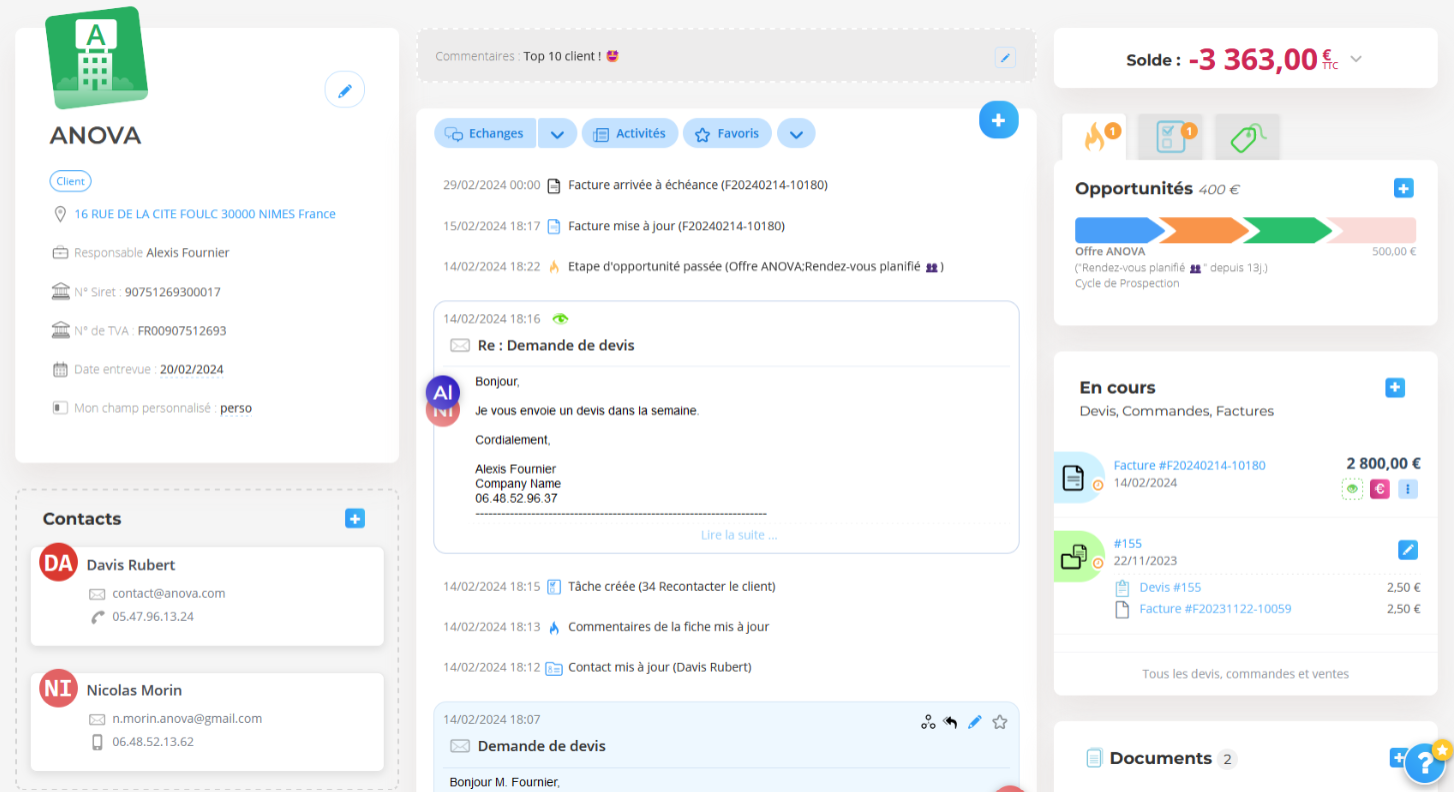Image resolution: width=1455 pixels, height=792 pixels.
Task: Click the invoice document icon beside Facture #F20240214-10180
Action: tap(1073, 478)
